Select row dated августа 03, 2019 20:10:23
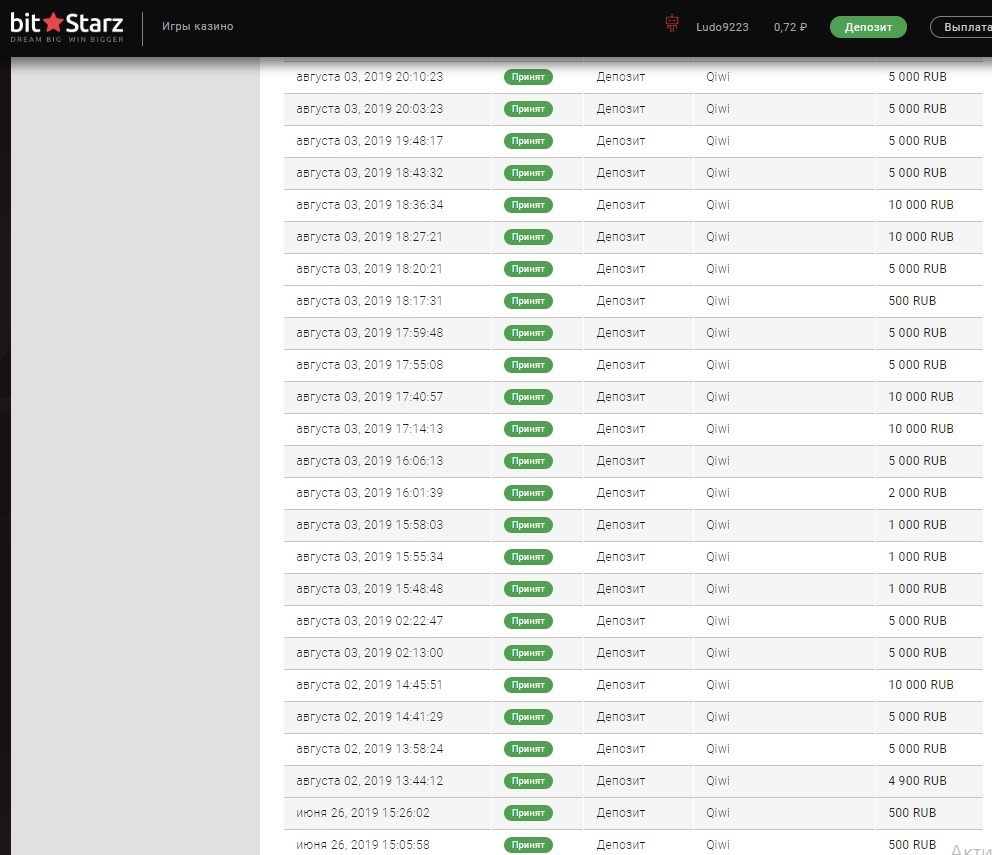992x855 pixels. (369, 77)
